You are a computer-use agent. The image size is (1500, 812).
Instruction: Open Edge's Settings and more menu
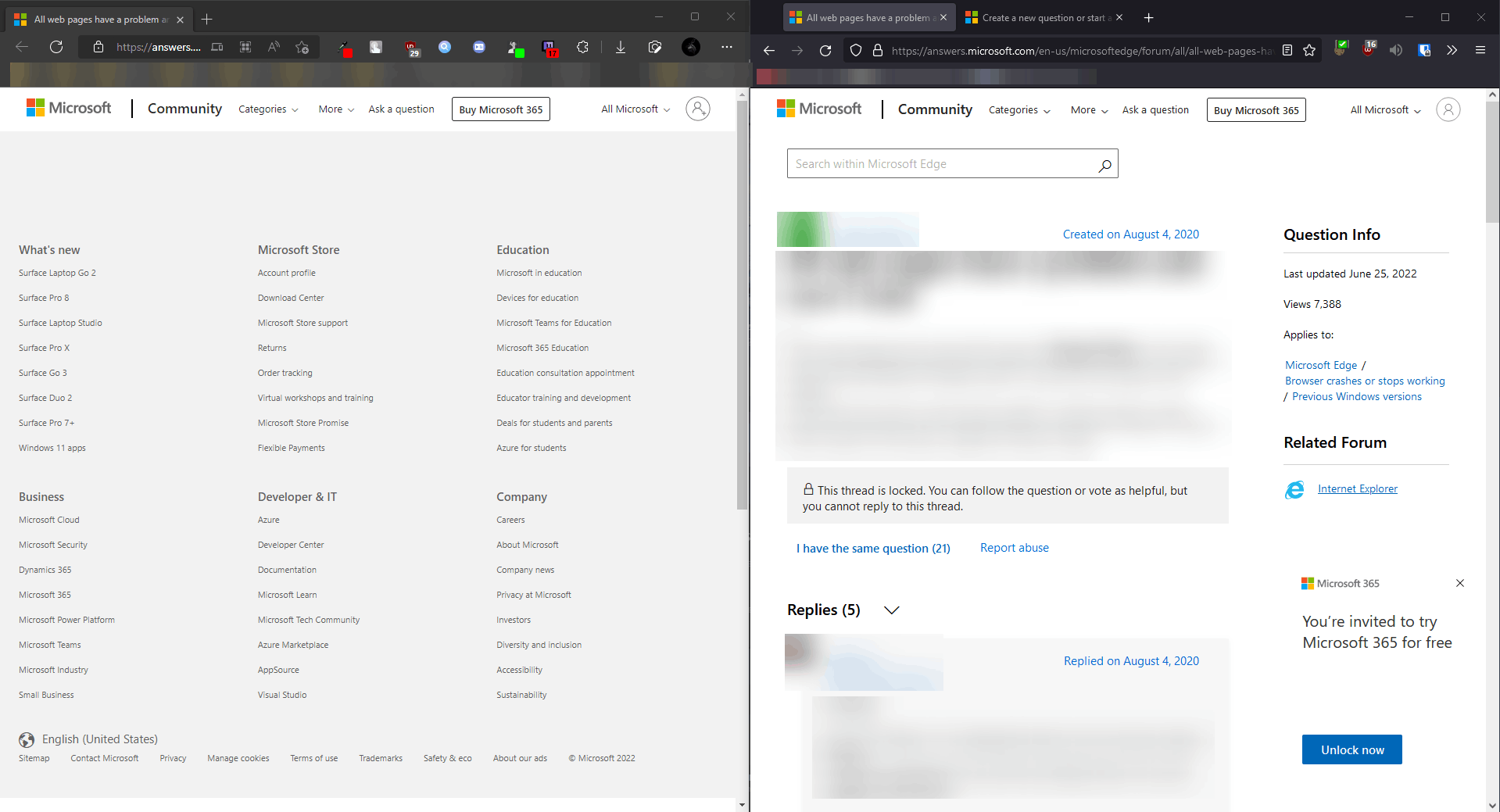[x=727, y=47]
